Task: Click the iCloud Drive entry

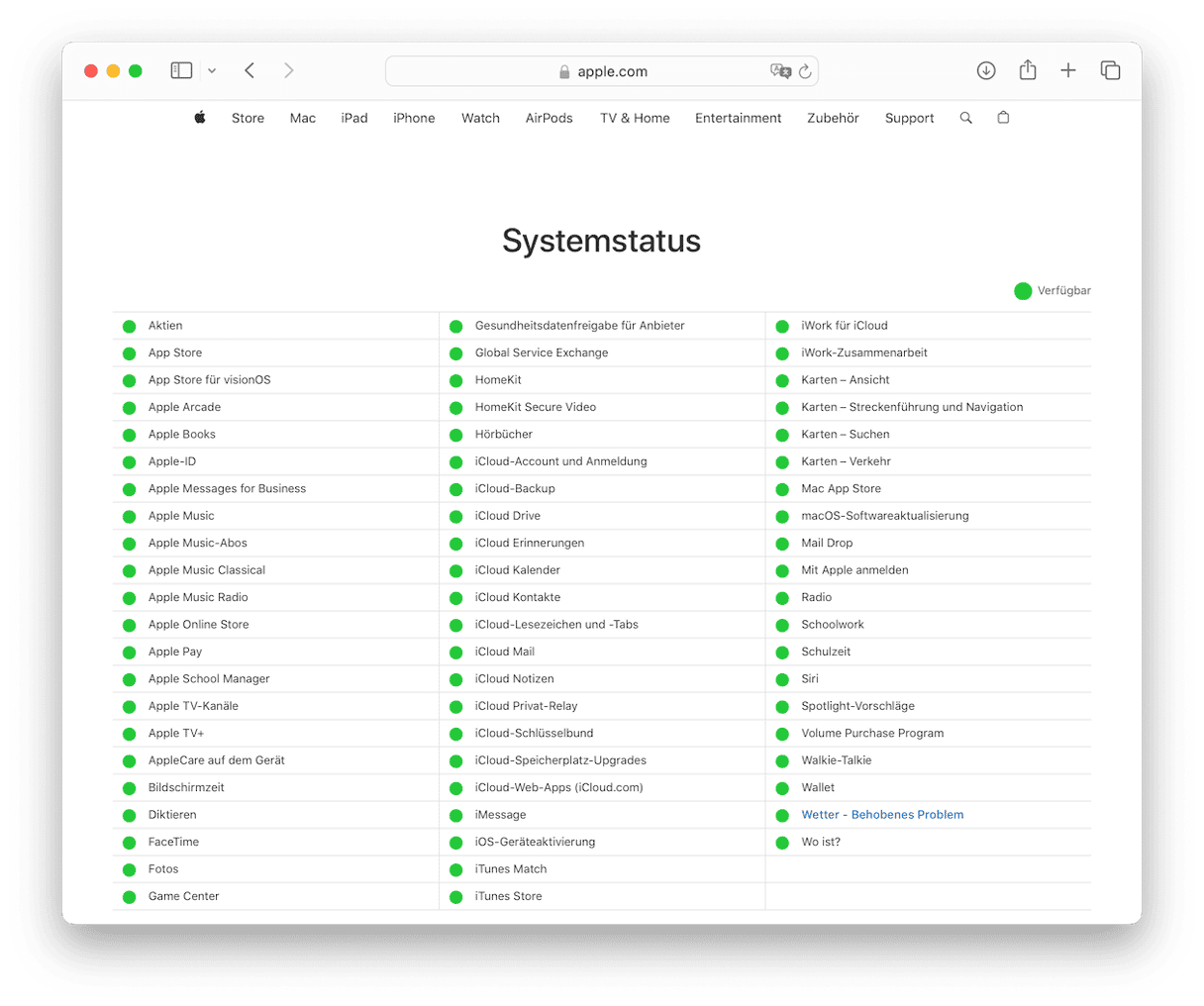Action: [508, 516]
